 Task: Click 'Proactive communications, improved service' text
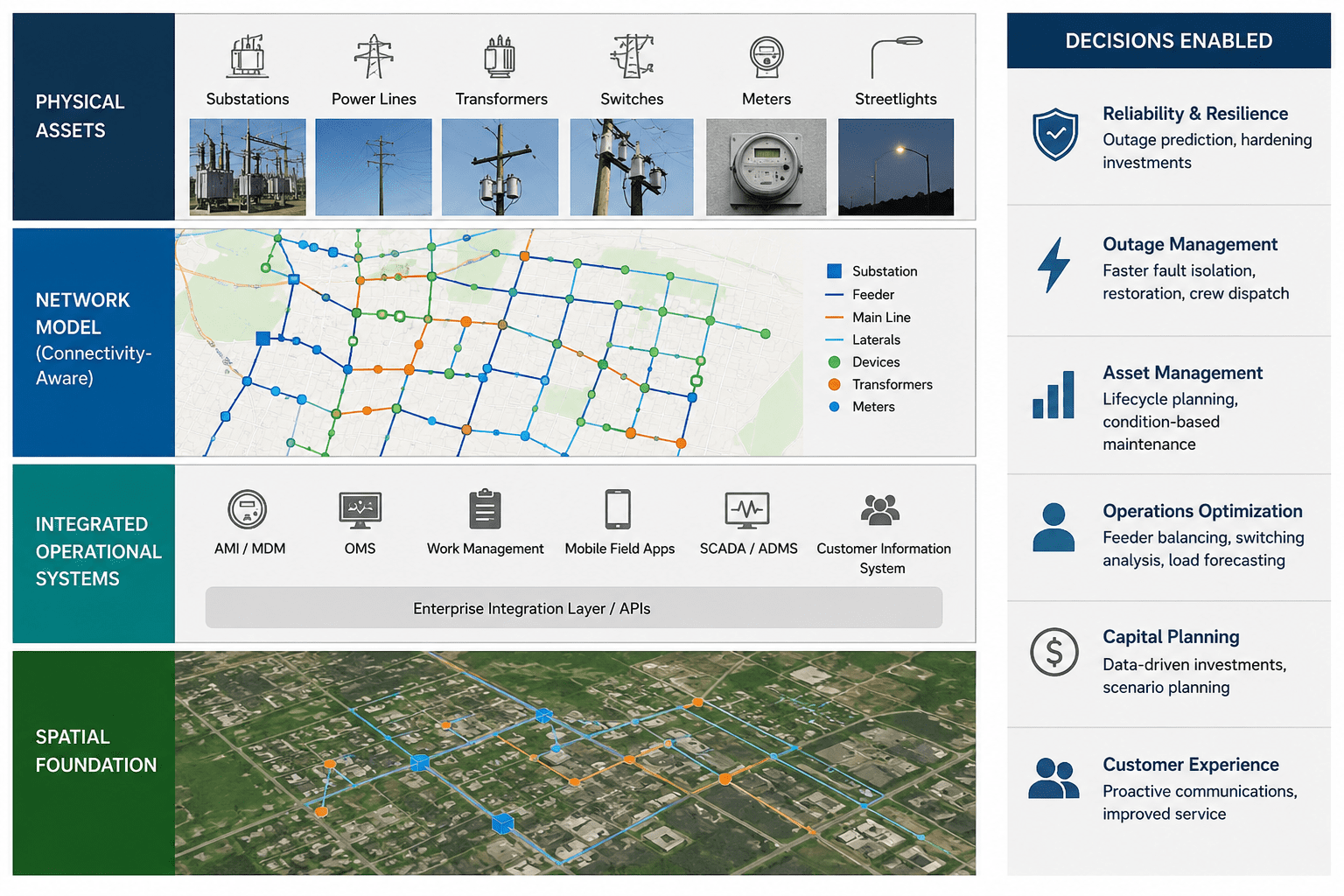(1200, 802)
